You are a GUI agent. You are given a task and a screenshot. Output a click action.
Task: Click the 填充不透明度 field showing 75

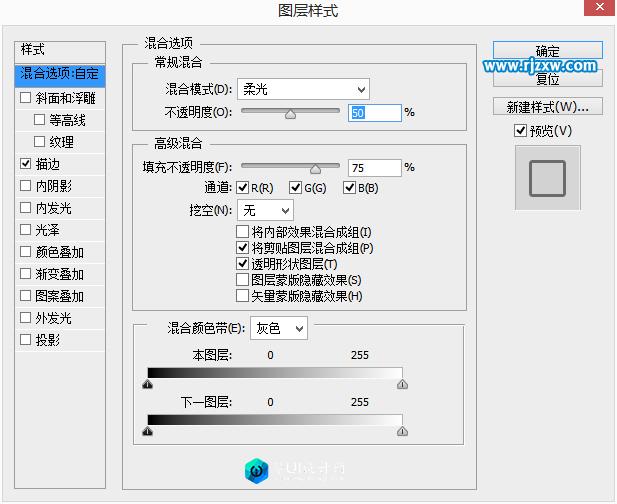pyautogui.click(x=375, y=168)
